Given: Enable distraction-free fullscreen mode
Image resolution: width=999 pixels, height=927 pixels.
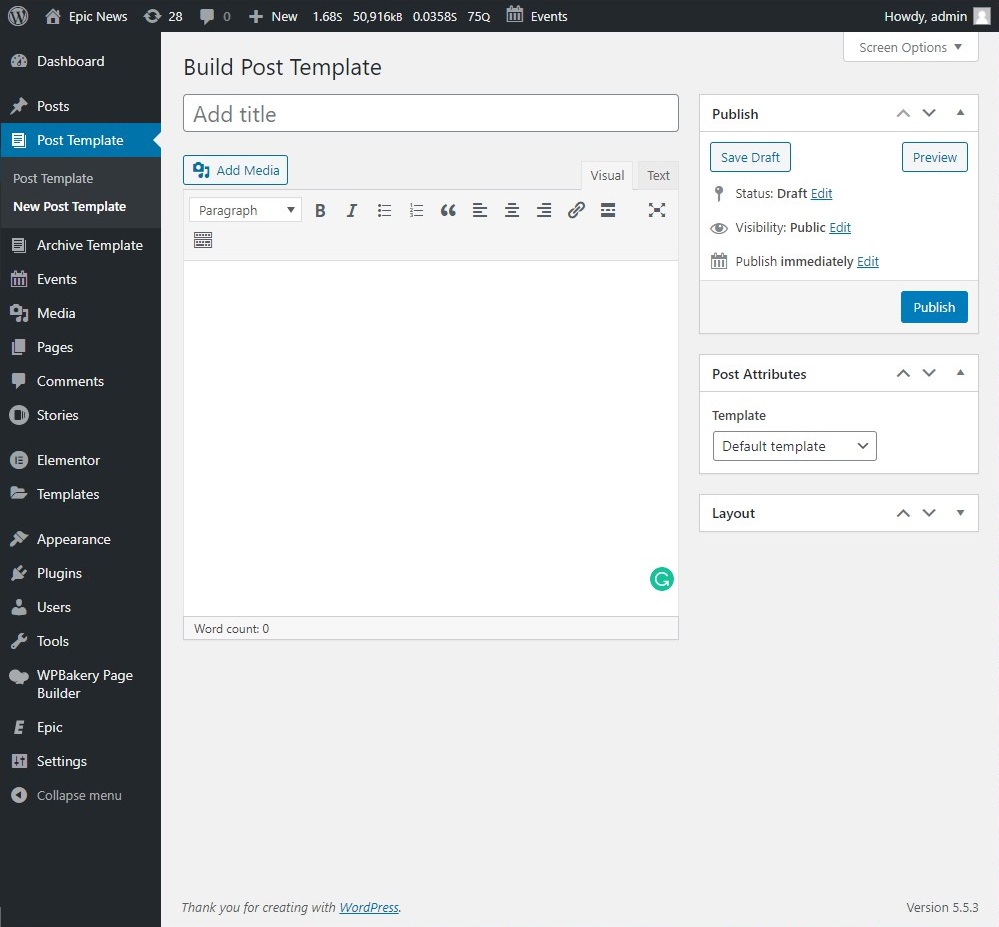Looking at the screenshot, I should pyautogui.click(x=656, y=210).
